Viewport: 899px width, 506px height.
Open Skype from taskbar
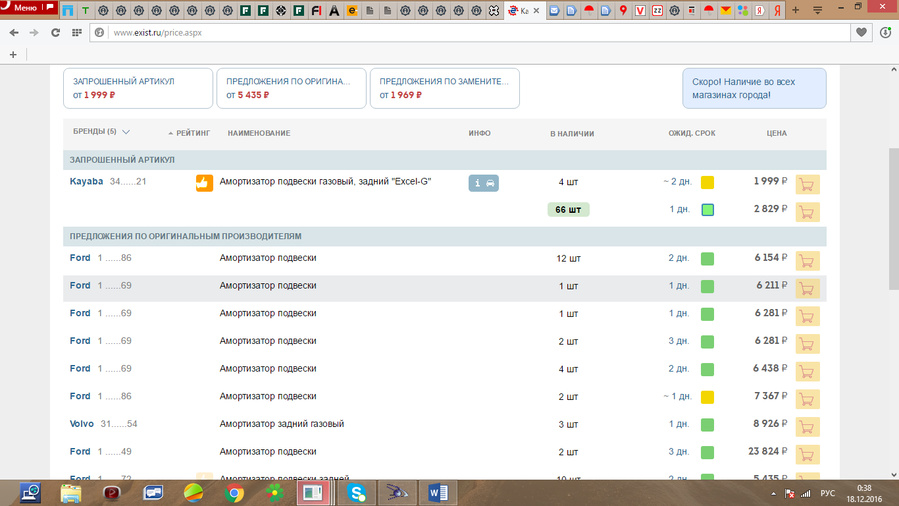tap(356, 493)
